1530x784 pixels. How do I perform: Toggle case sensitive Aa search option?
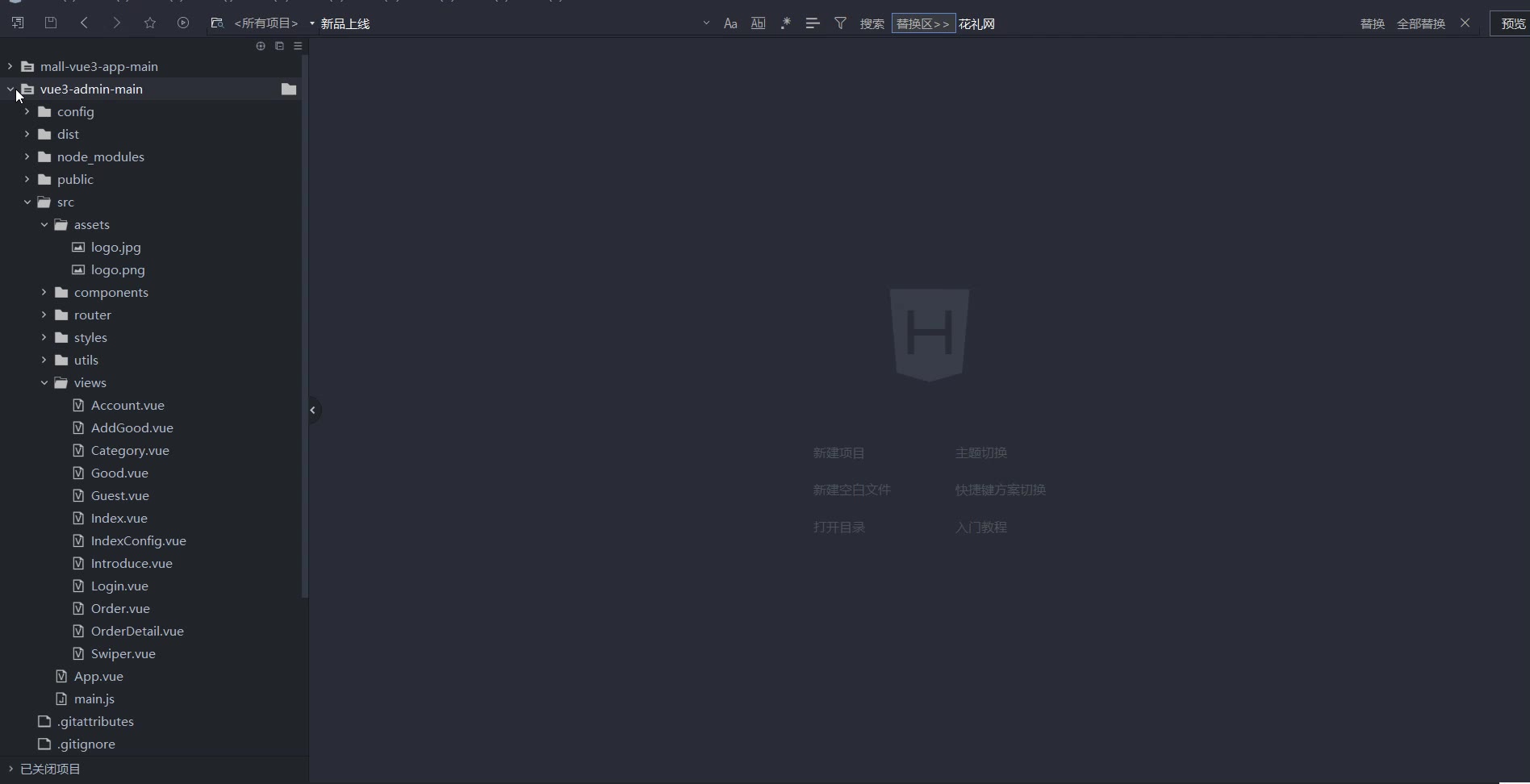(x=730, y=23)
